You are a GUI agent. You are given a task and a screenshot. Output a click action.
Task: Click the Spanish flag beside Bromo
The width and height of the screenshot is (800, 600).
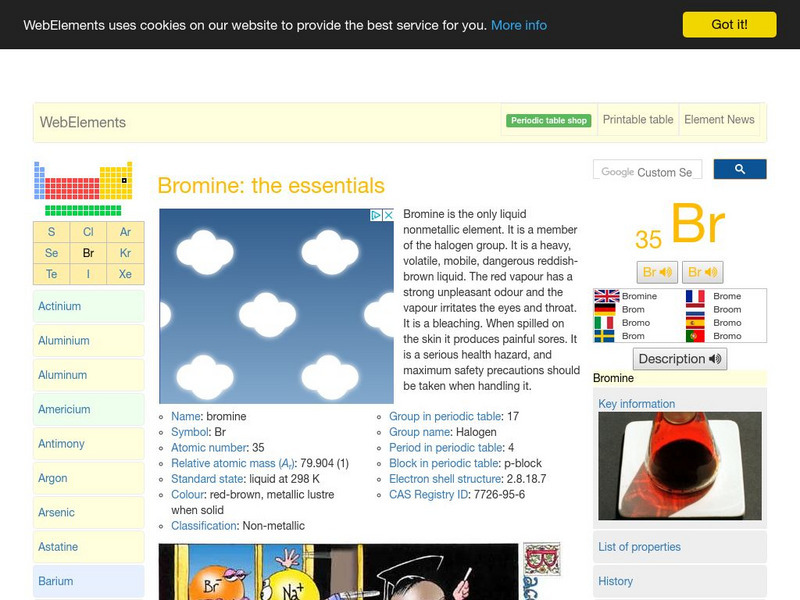696,323
